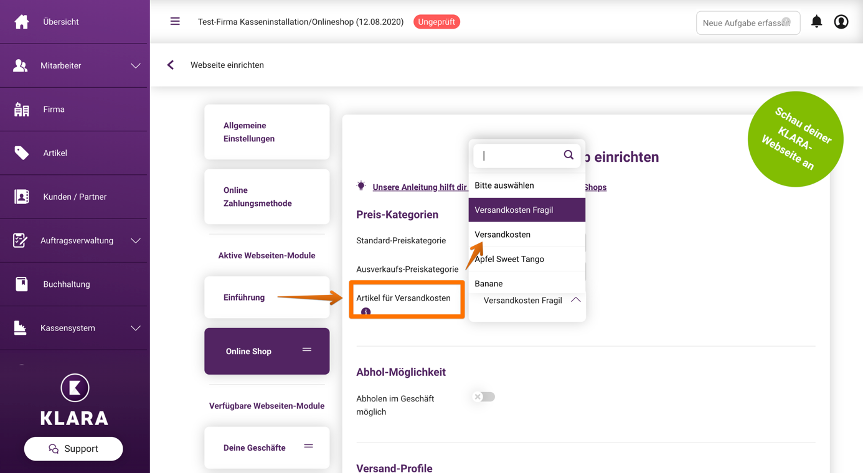Click the Aktive Webseiten-Module label
This screenshot has width=864, height=474.
(267, 255)
